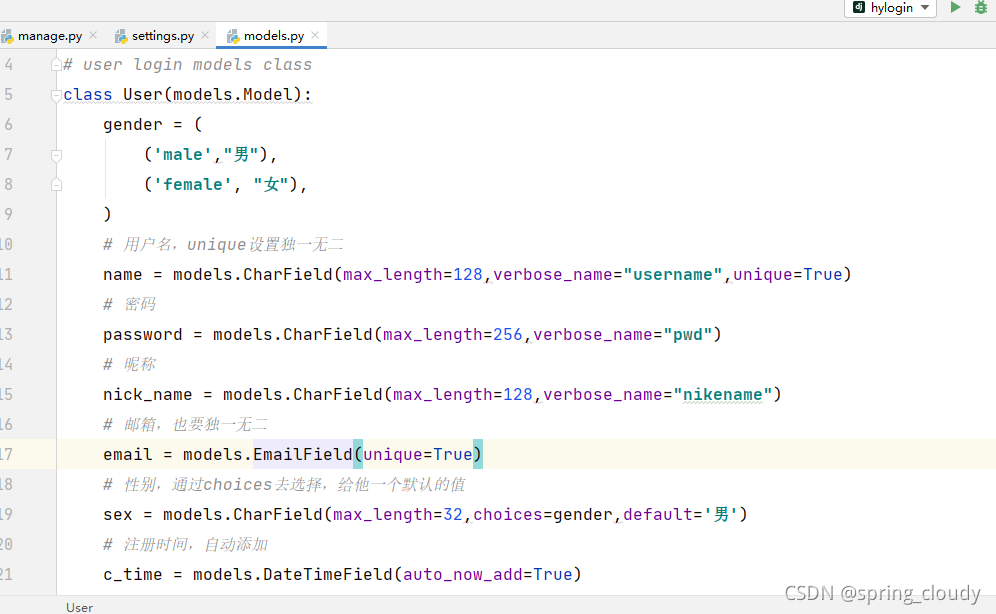The image size is (996, 614).
Task: Click line number 5 in the gutter
Action: click(x=8, y=95)
